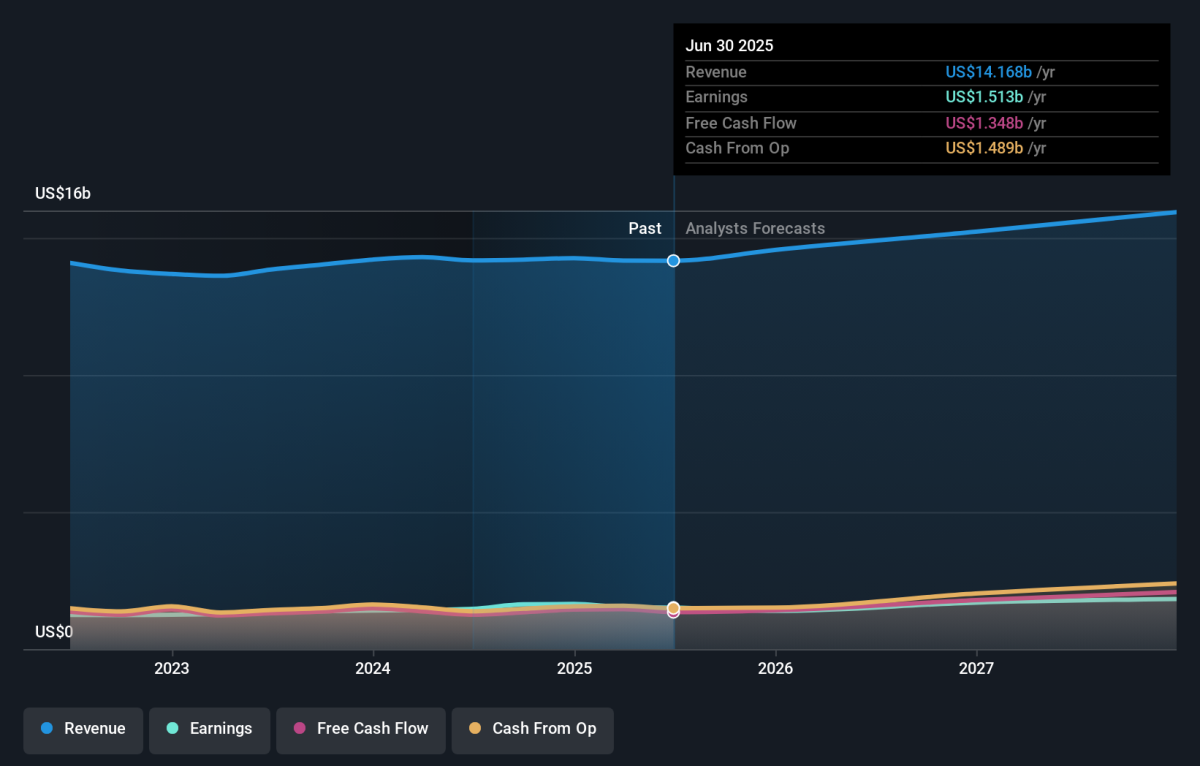Viewport: 1200px width, 766px height.
Task: Toggle the Earnings legend button
Action: [x=209, y=729]
